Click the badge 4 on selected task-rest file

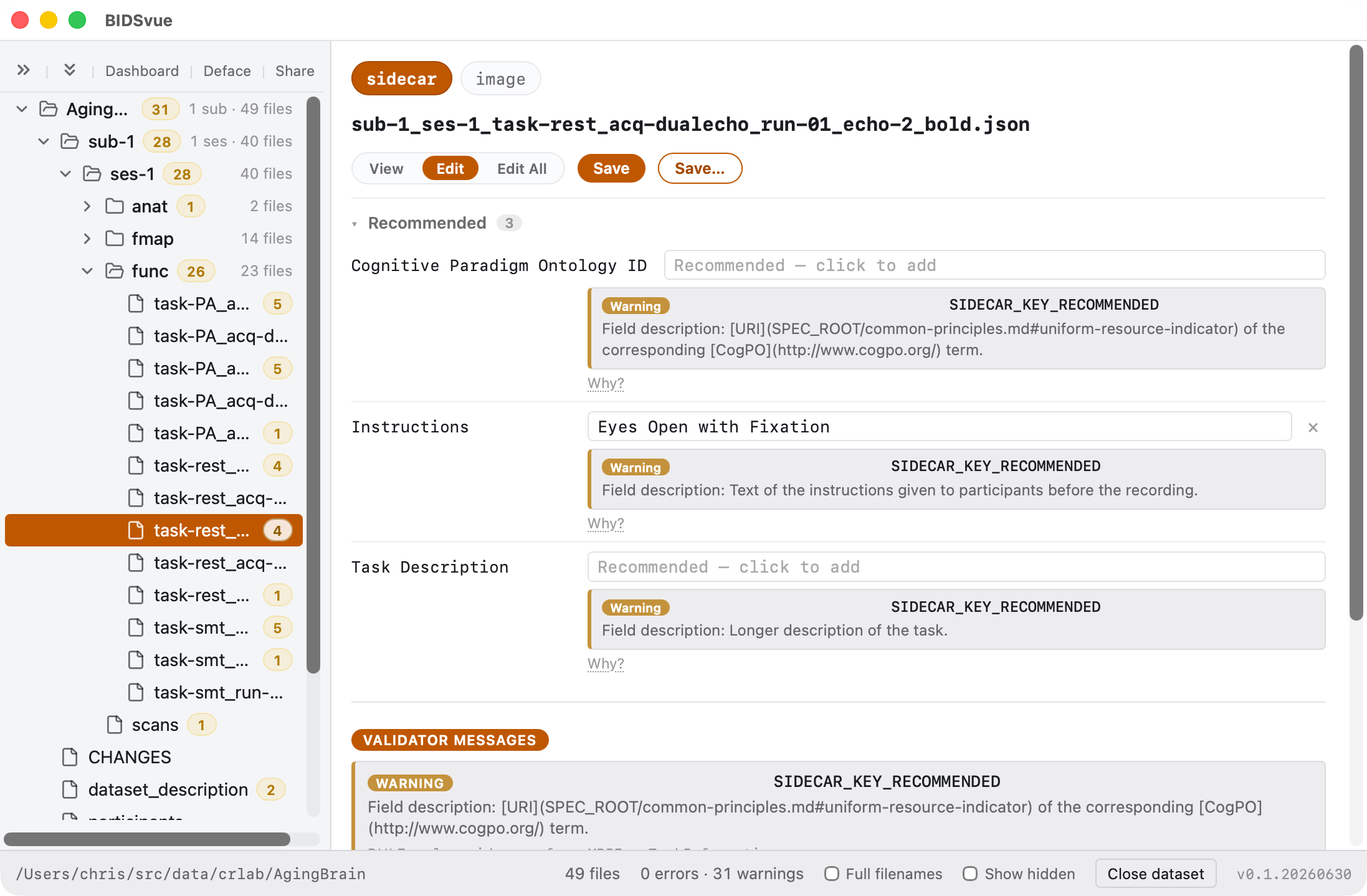[277, 530]
